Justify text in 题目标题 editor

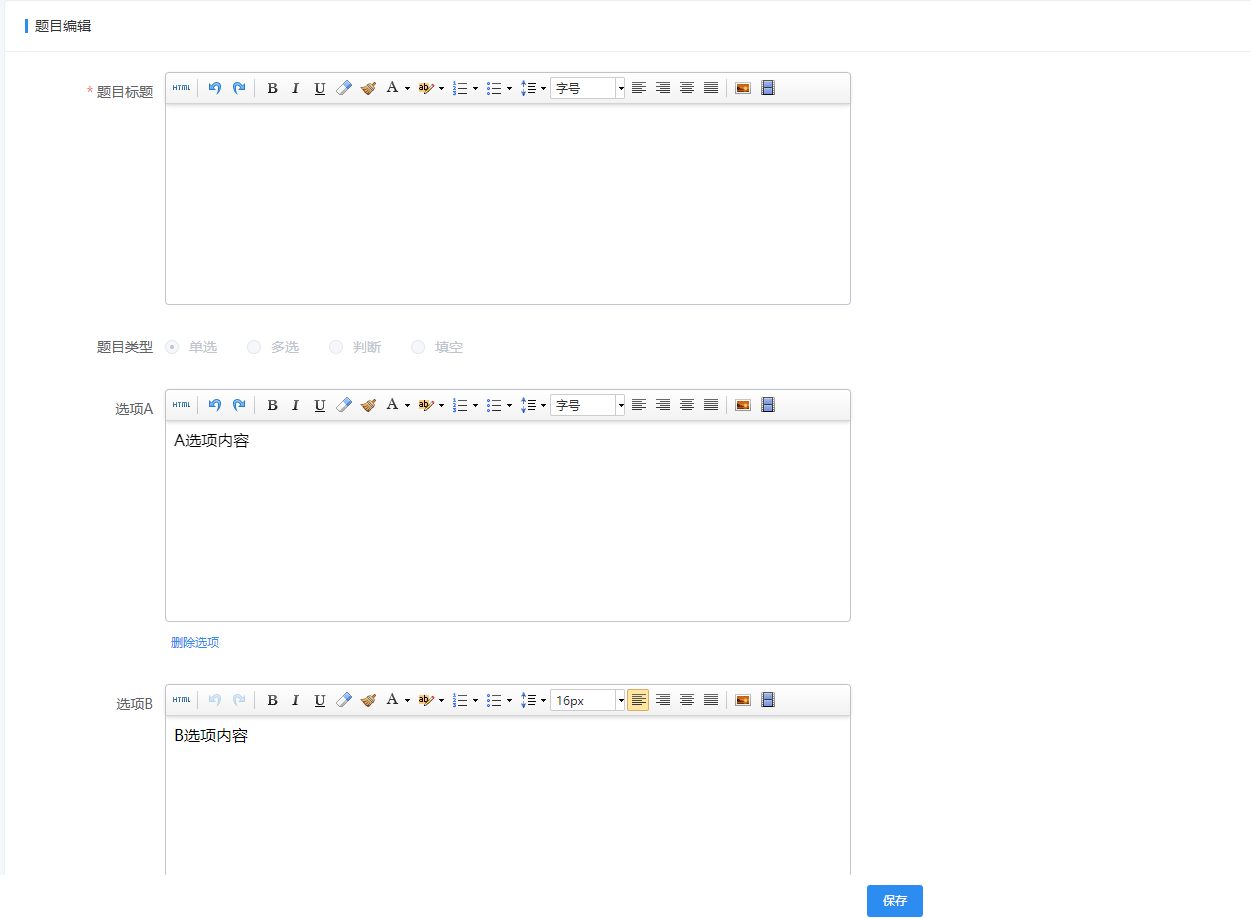point(710,88)
